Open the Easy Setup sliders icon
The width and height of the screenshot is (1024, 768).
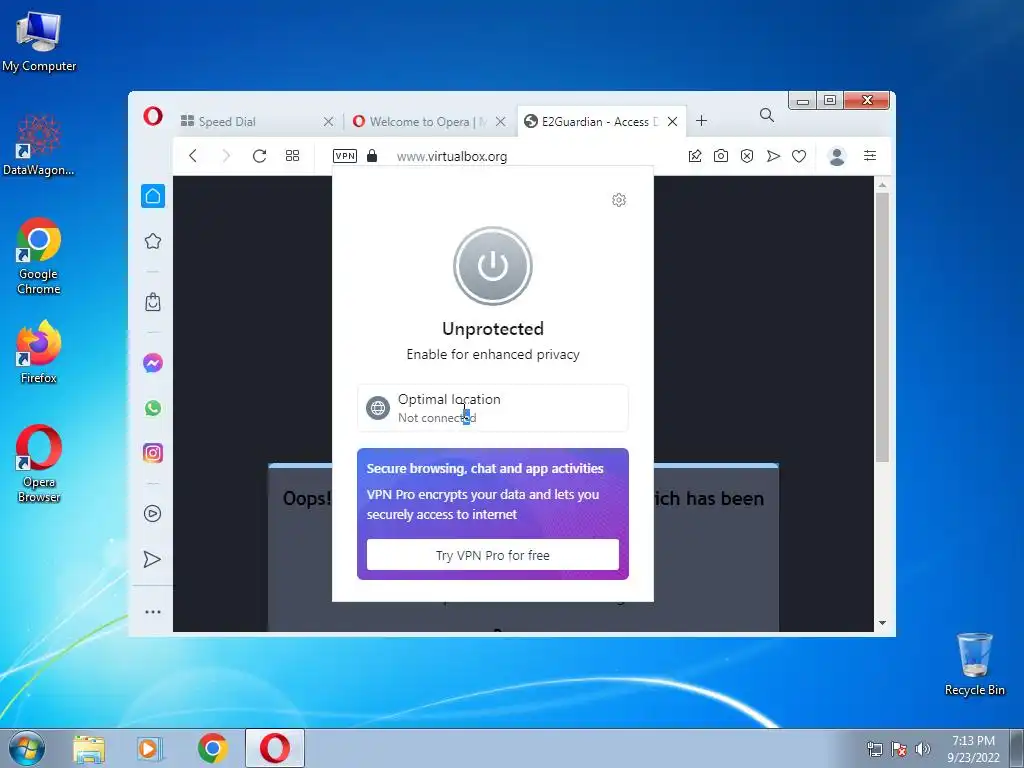click(870, 155)
